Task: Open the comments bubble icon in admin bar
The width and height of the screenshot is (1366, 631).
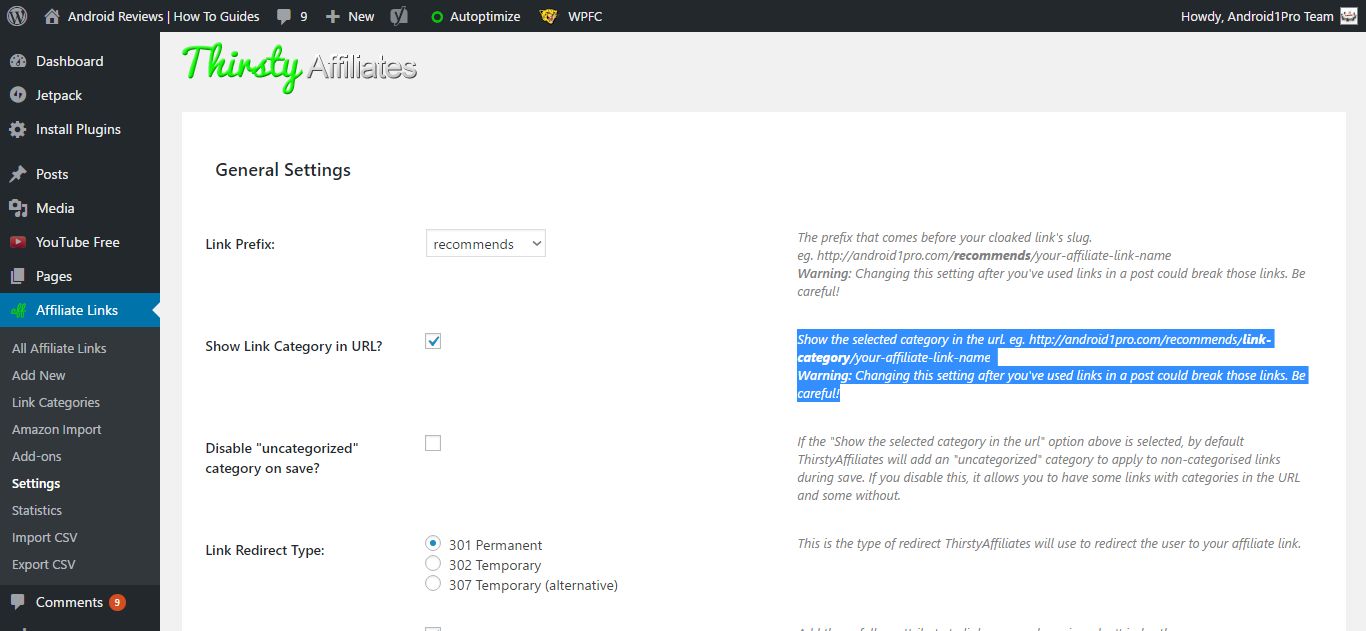Action: coord(284,17)
